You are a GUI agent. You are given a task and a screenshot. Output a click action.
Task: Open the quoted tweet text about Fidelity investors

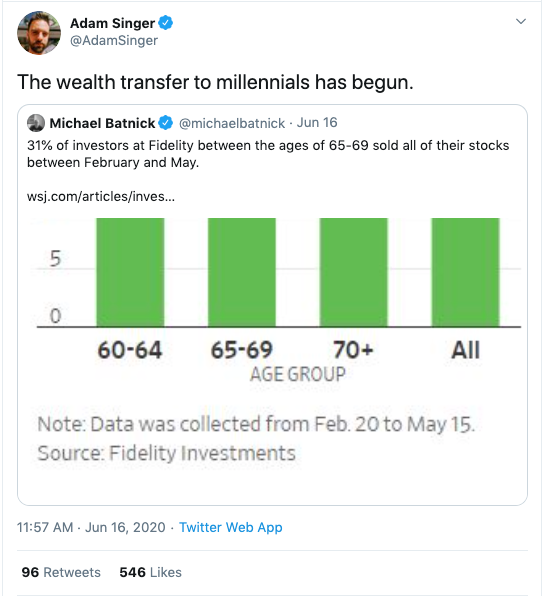(x=268, y=154)
